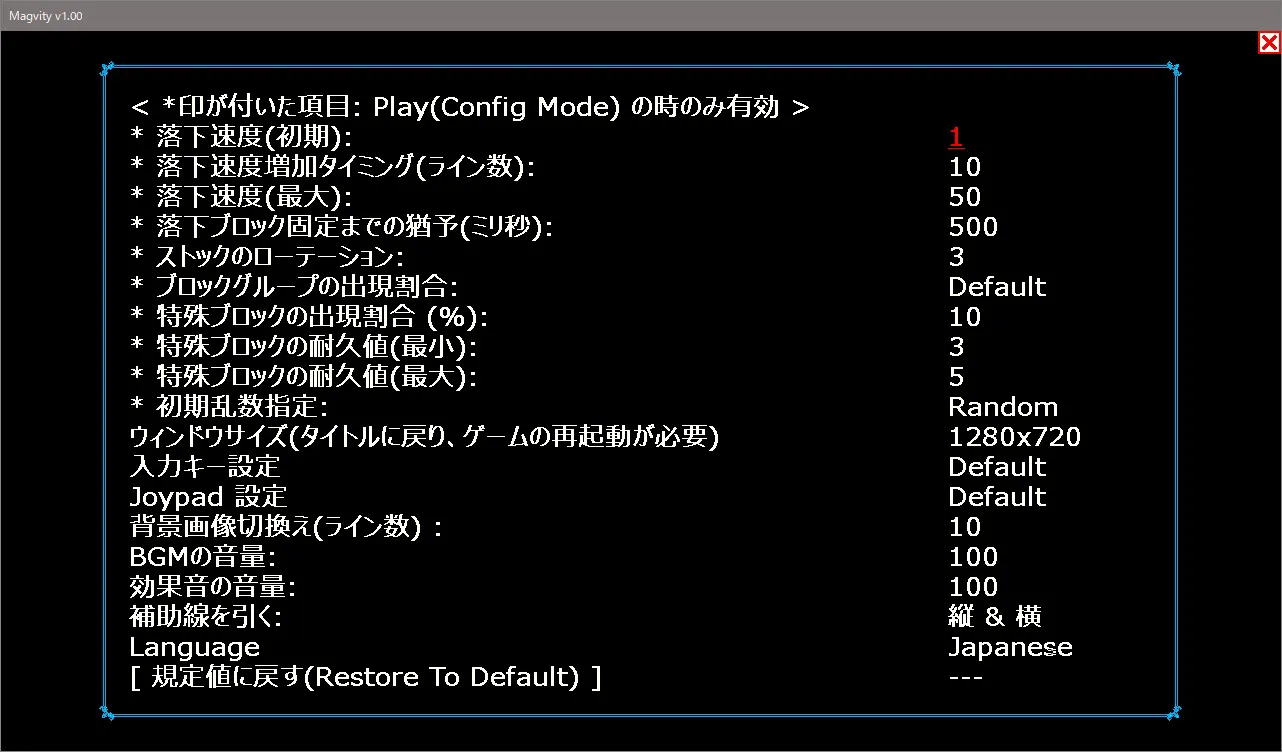Select 背景画像切換え(ライン数) setting
The image size is (1282, 752).
286,527
